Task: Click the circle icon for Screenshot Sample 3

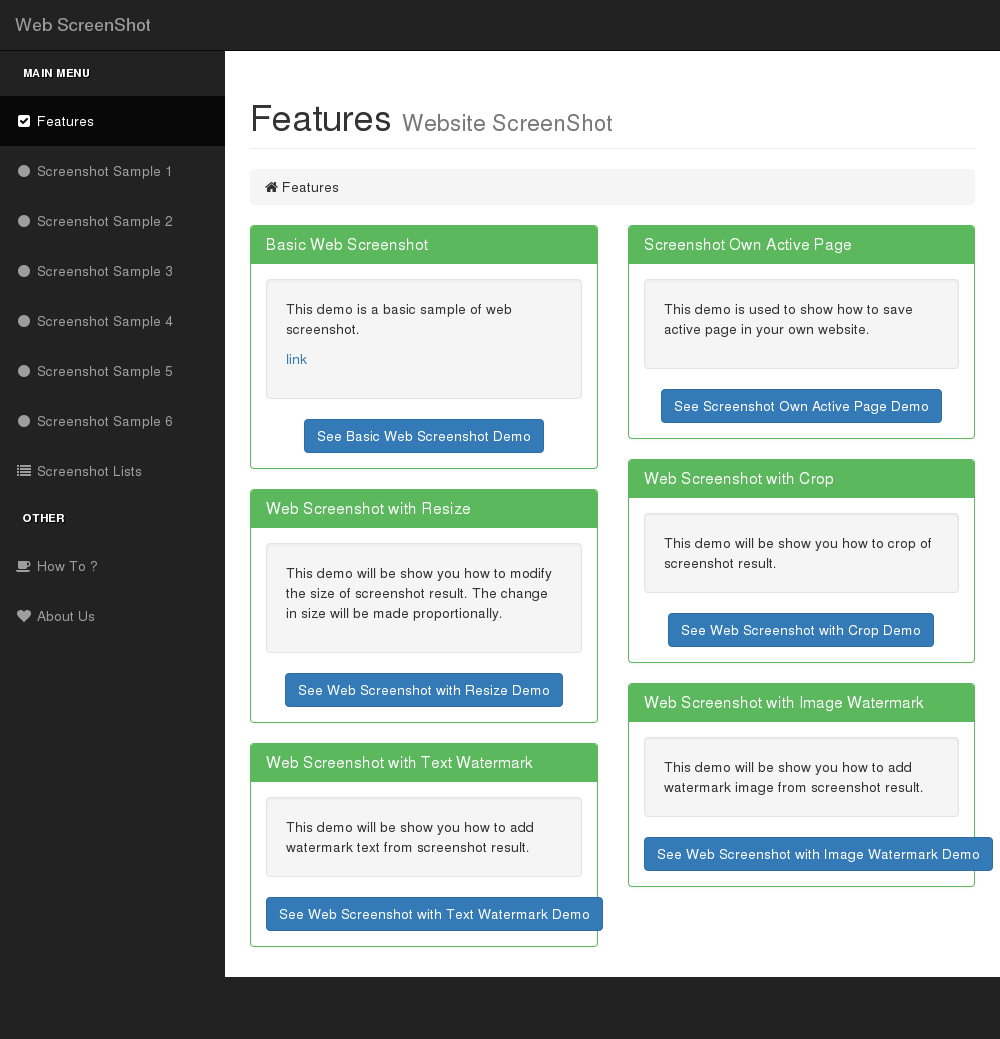Action: pyautogui.click(x=24, y=271)
